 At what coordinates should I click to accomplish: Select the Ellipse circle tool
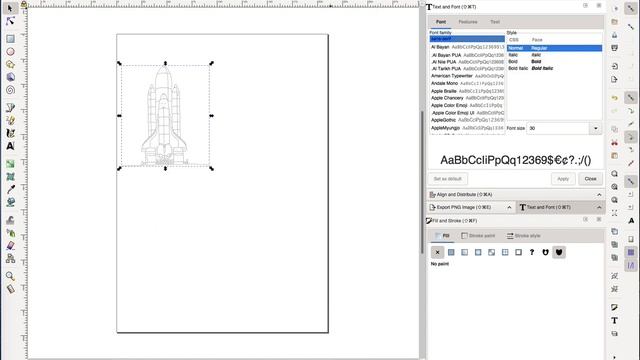10,52
